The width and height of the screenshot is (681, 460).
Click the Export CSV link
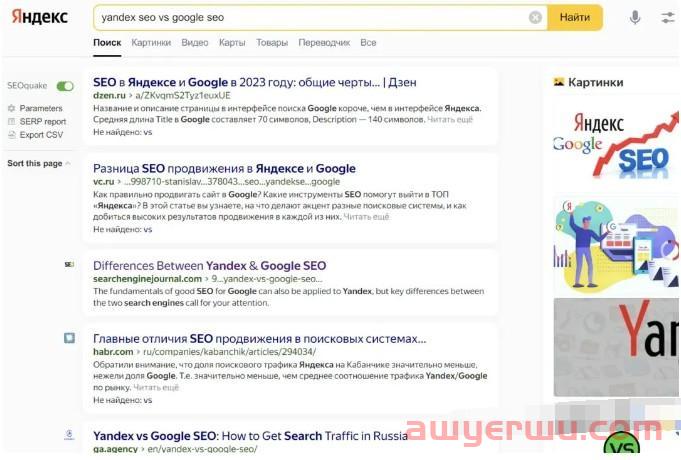point(41,135)
